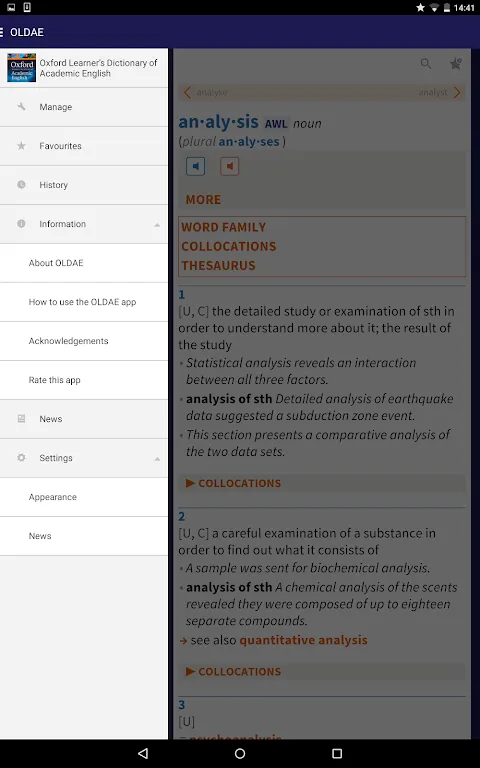
Task: Open History in the drawer
Action: click(x=84, y=185)
